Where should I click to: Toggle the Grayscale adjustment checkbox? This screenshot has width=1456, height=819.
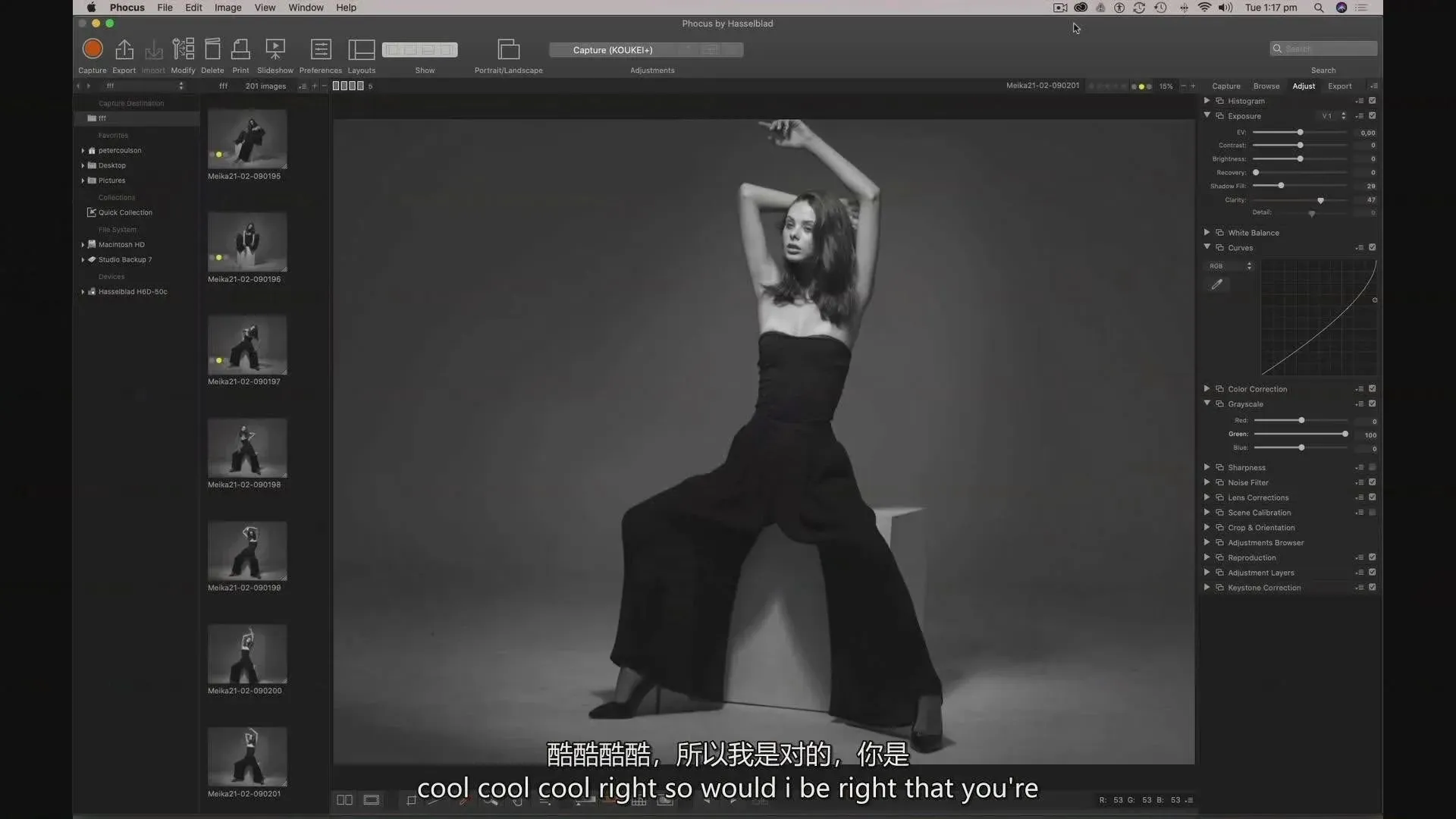point(1372,404)
